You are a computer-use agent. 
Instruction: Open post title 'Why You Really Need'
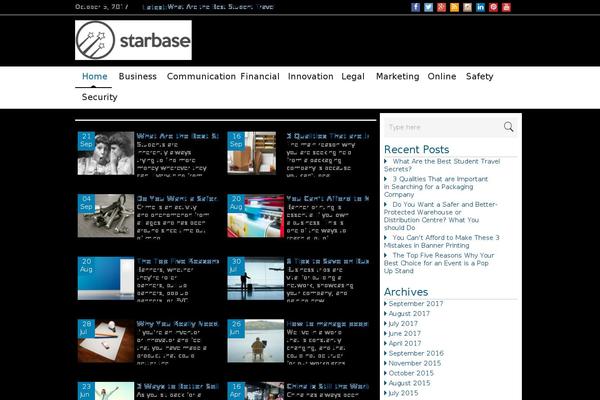click(x=177, y=324)
